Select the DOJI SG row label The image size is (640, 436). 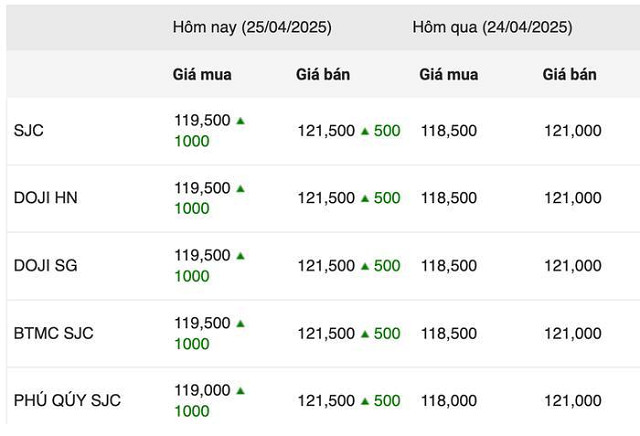coord(46,266)
